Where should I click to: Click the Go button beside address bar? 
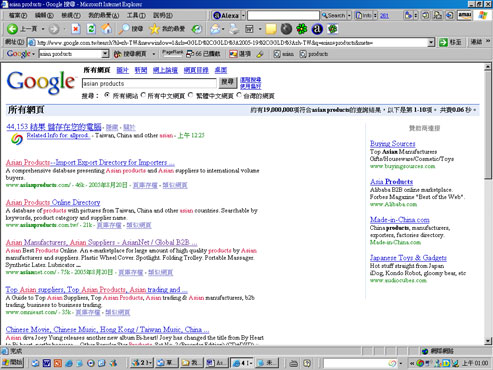[451, 42]
